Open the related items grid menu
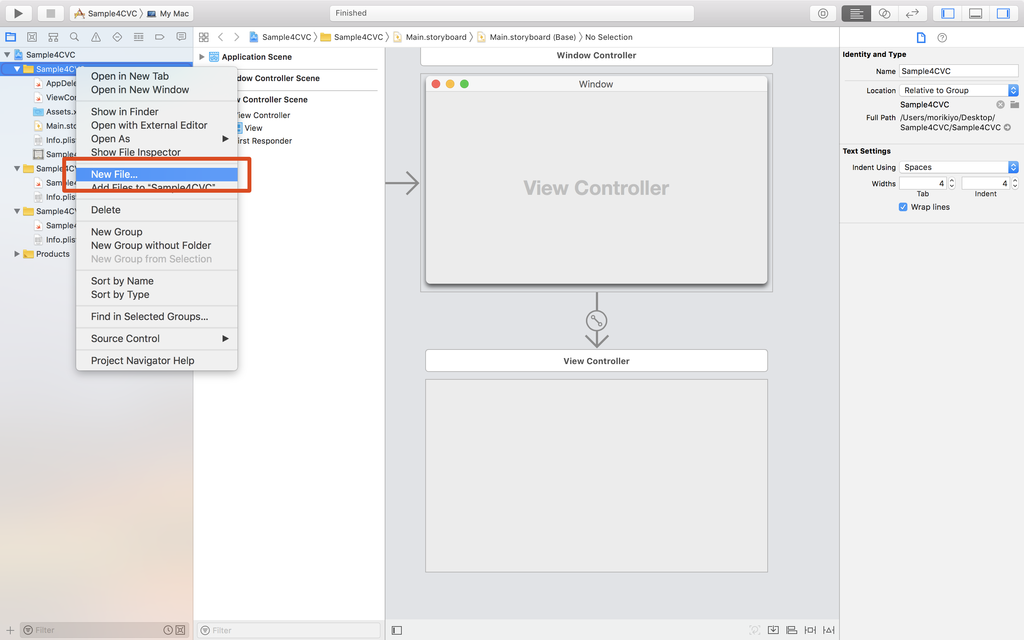The height and width of the screenshot is (640, 1024). click(x=204, y=37)
